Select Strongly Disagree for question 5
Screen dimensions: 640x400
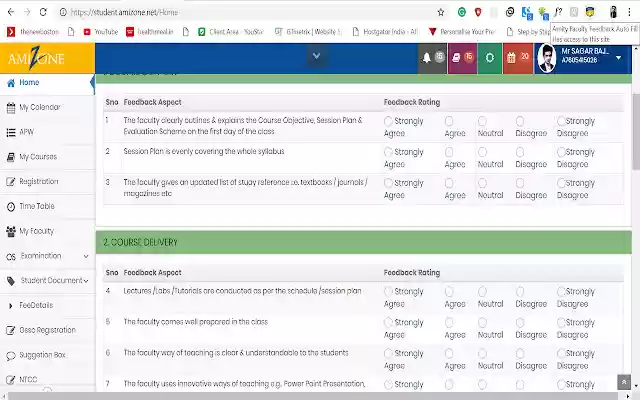point(561,322)
